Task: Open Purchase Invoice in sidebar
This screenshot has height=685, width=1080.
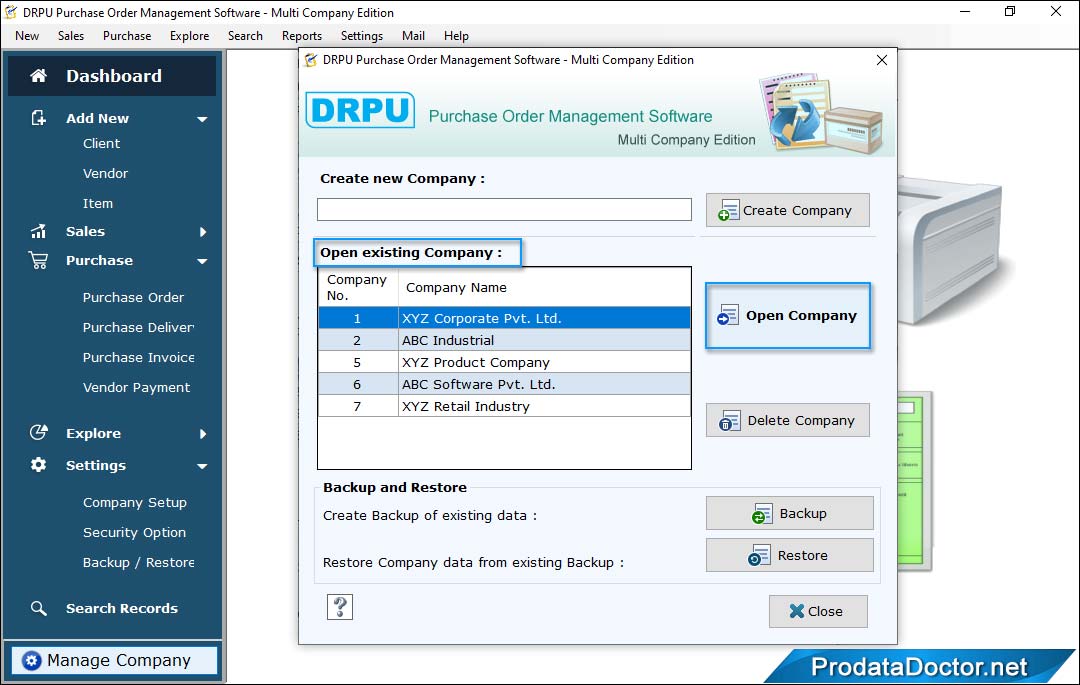Action: 138,357
